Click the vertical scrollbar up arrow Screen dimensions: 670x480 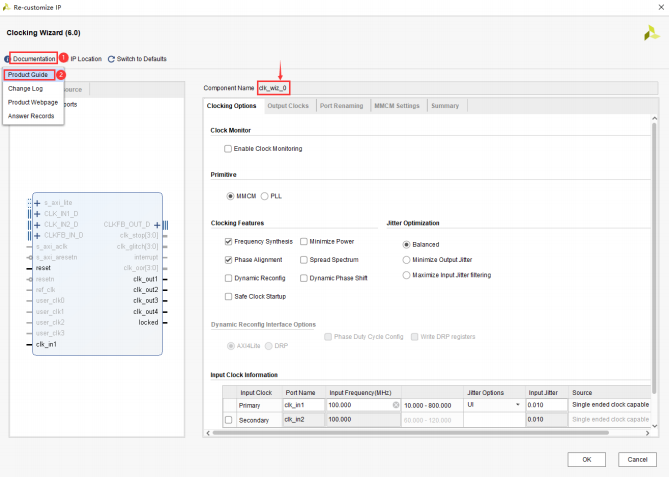pyautogui.click(x=654, y=118)
